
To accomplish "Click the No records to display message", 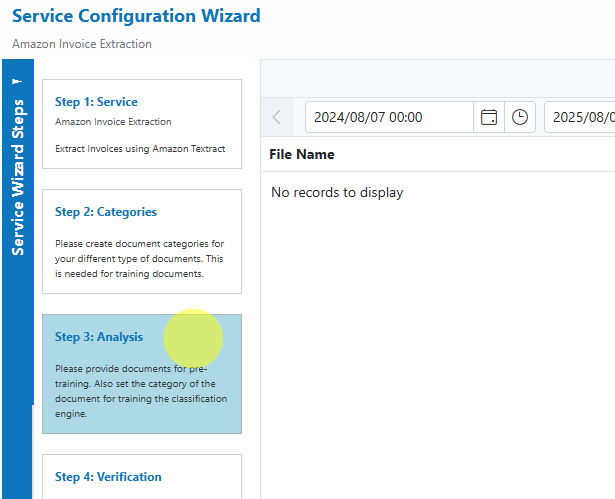I will [337, 193].
